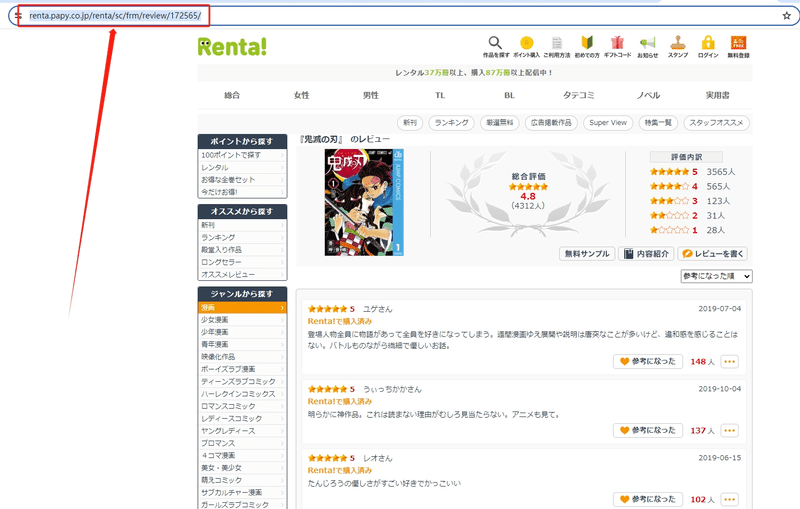Click the お知らせ megaphone icon

pyautogui.click(x=647, y=43)
